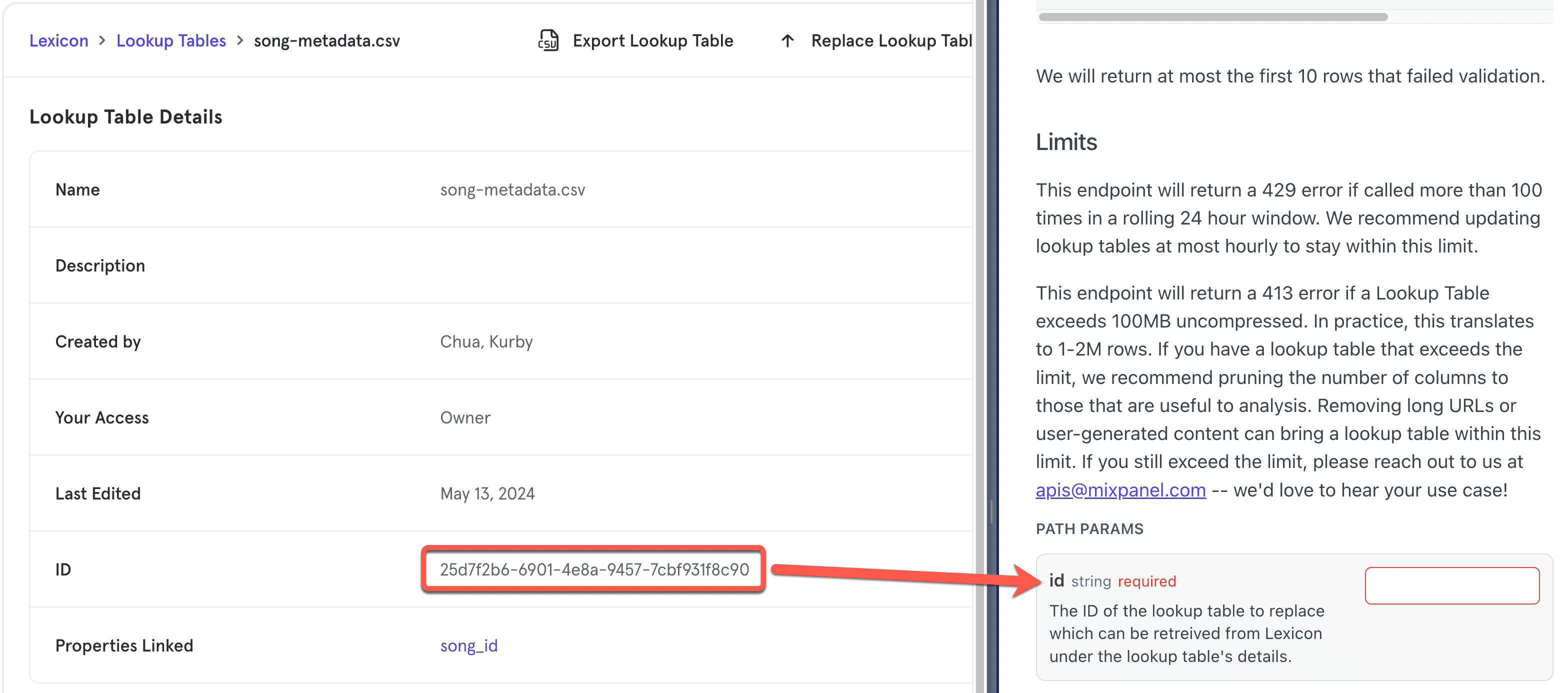Viewport: 1568px width, 693px height.
Task: Click the apis@mixpanel.com email link
Action: coord(1120,490)
